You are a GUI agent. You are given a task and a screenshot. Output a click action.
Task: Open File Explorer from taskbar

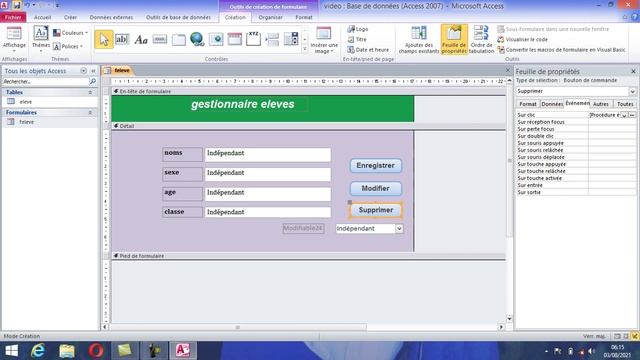67,351
